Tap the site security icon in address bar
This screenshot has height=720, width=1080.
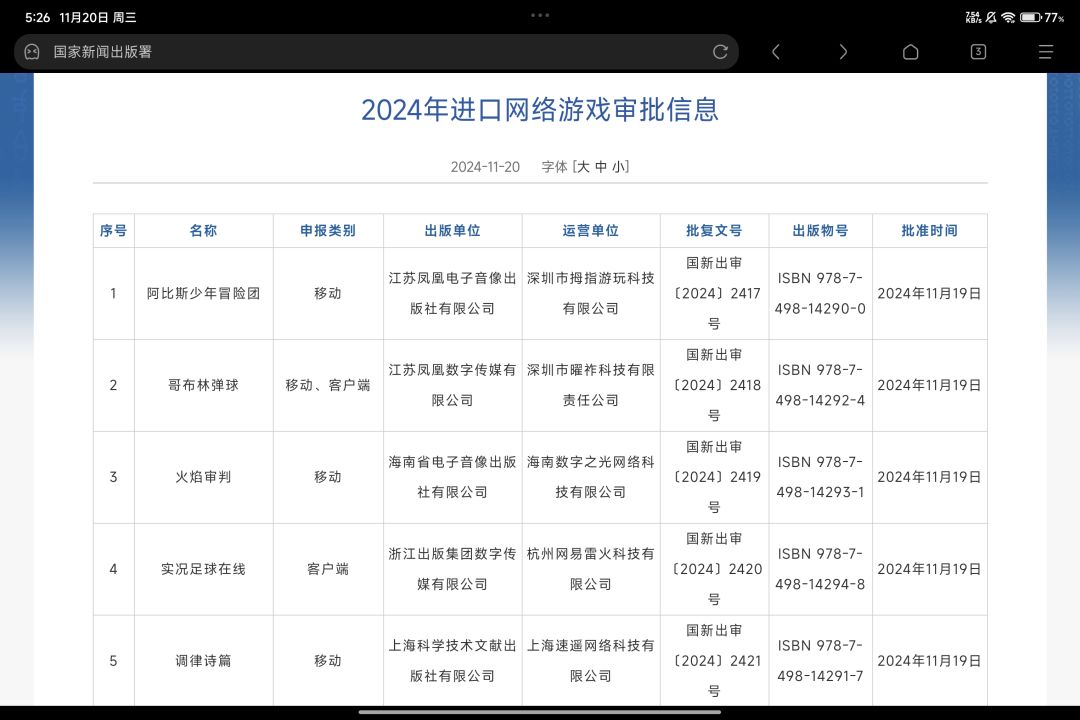(x=32, y=52)
